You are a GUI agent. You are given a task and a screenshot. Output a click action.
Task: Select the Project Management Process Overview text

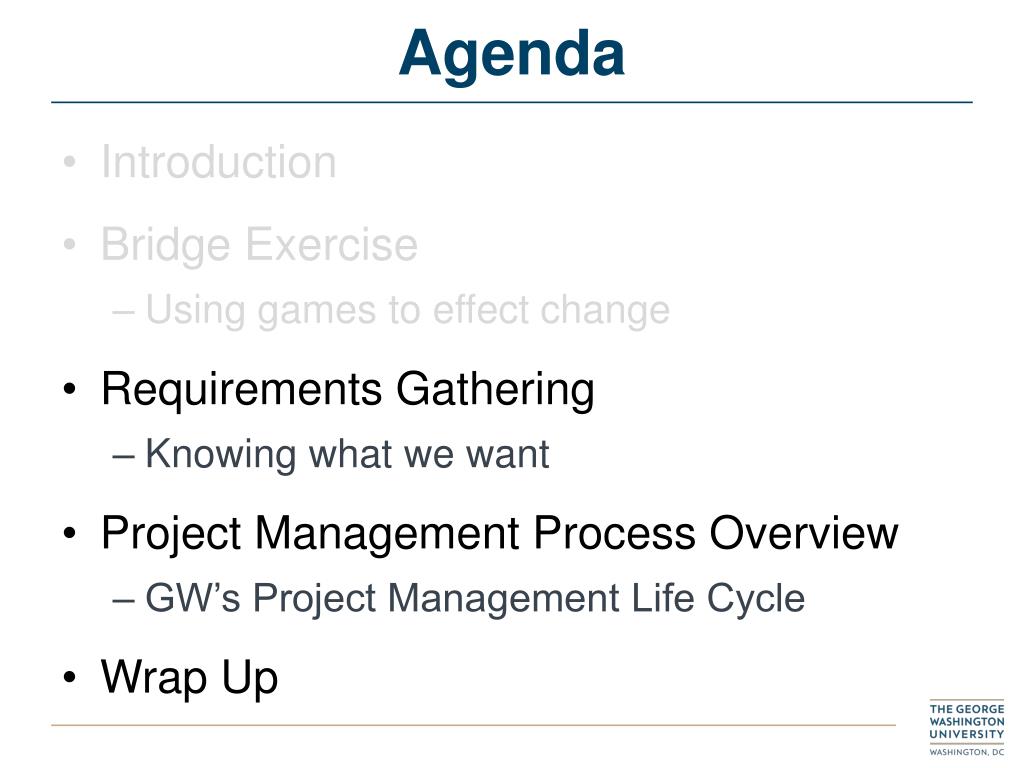coord(500,534)
